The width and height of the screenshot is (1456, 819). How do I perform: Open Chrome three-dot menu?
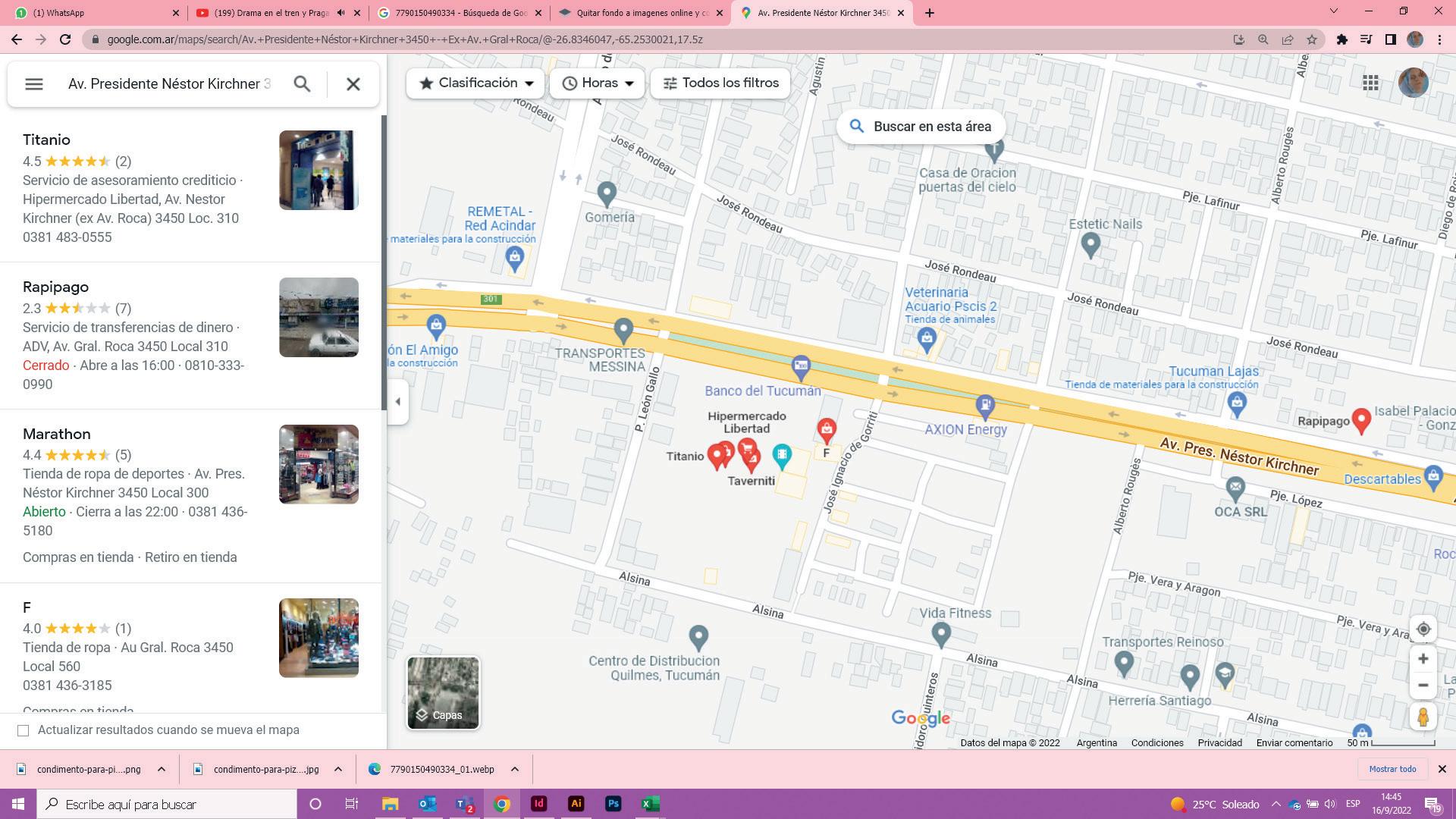tap(1439, 39)
